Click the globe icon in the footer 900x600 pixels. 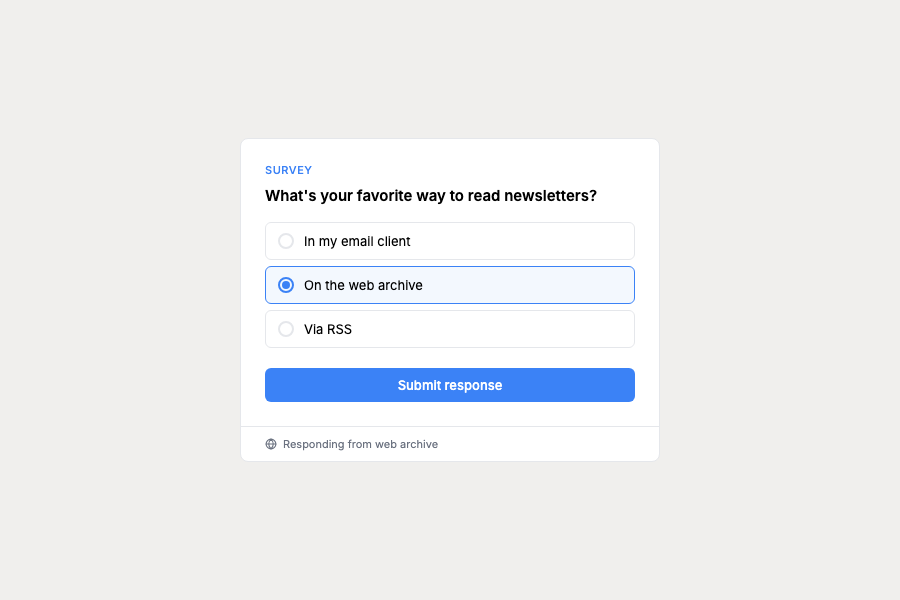(270, 443)
